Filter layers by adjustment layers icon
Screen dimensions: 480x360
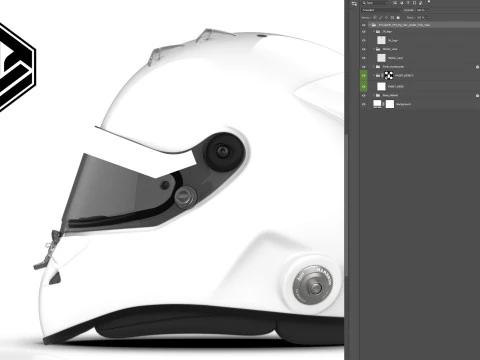coord(402,3)
